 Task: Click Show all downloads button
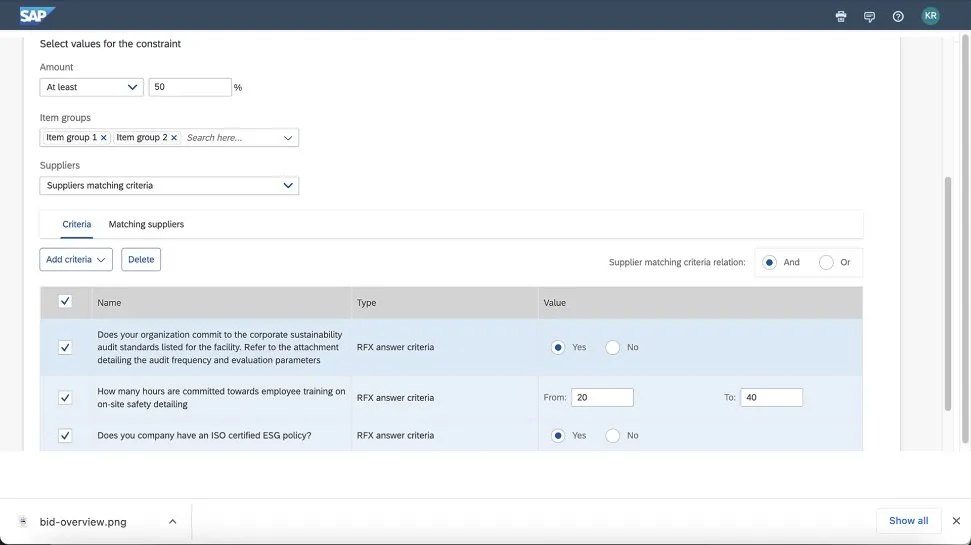point(908,521)
